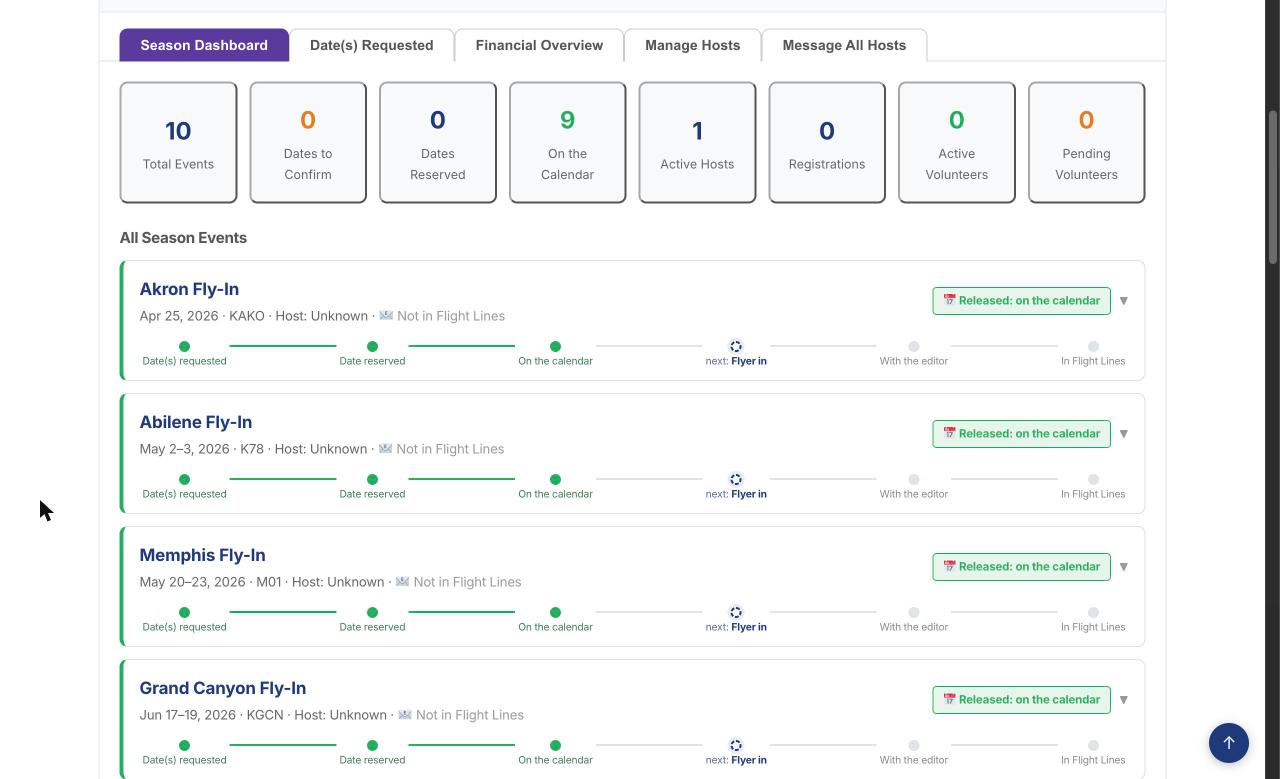The image size is (1280, 779).
Task: Click Memphis Released: on the calendar badge
Action: tap(1021, 567)
